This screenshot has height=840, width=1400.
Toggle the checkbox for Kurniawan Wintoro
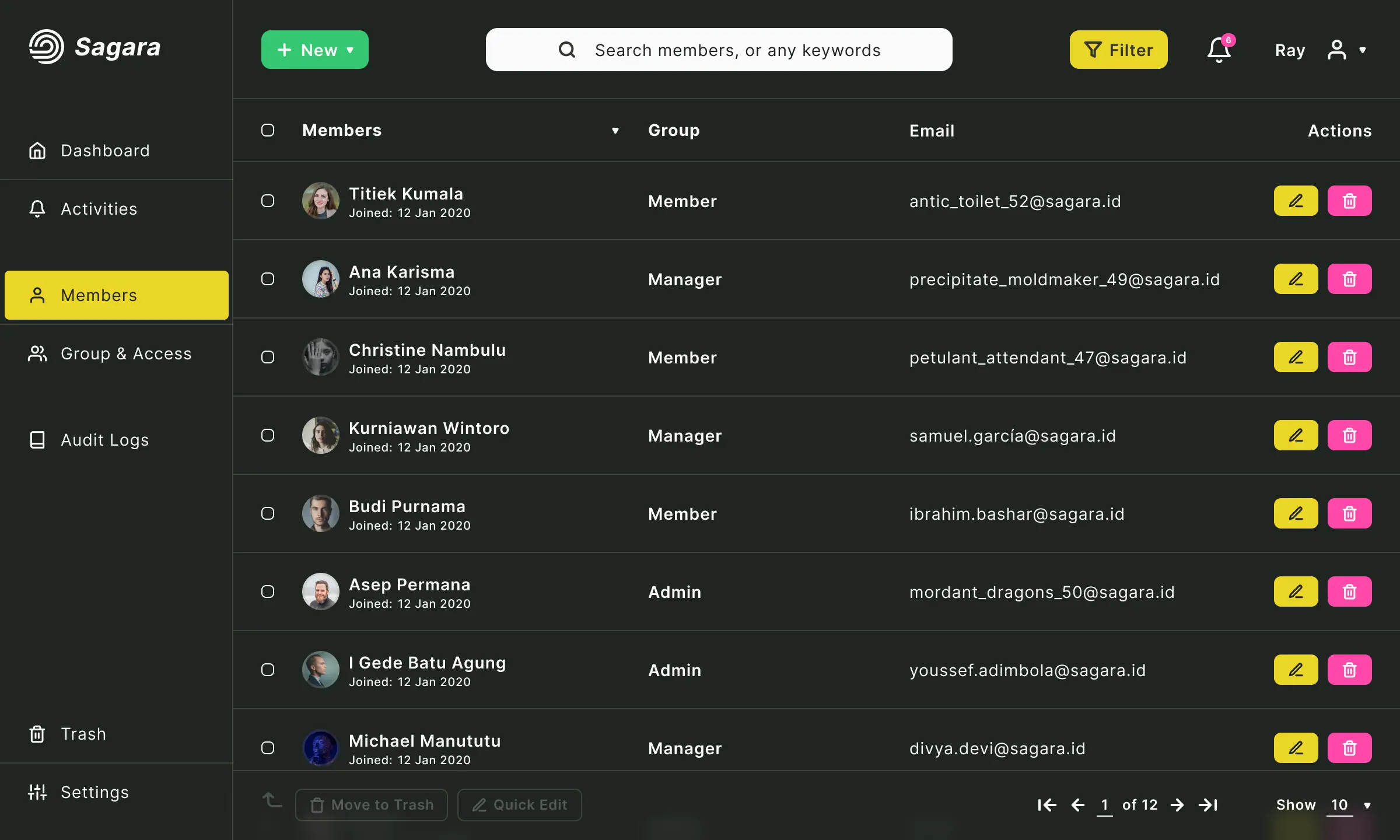[x=268, y=435]
